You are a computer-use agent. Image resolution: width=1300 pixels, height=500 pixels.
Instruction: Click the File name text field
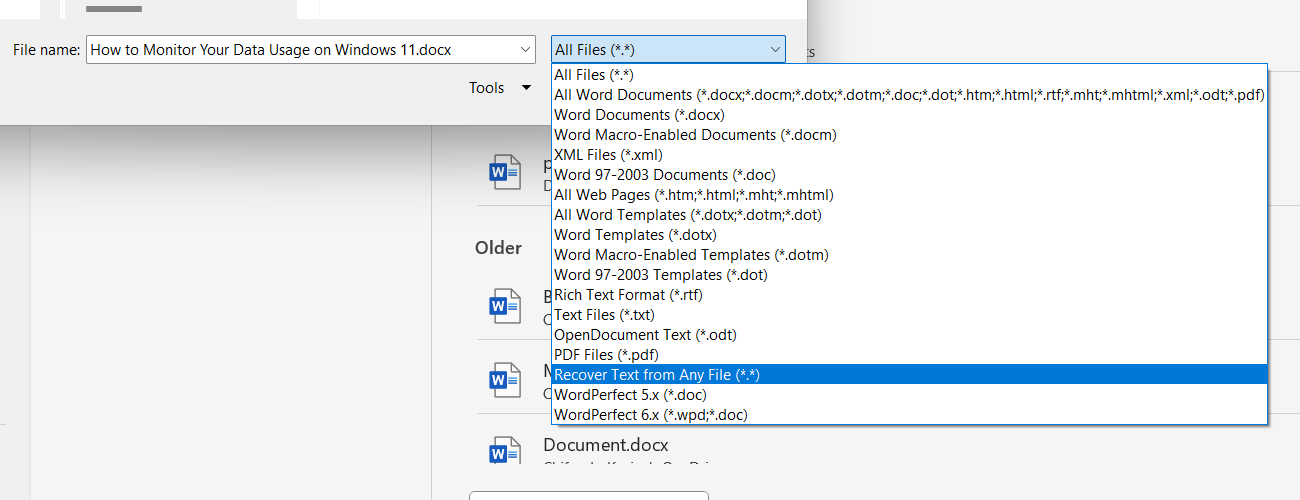pyautogui.click(x=301, y=50)
